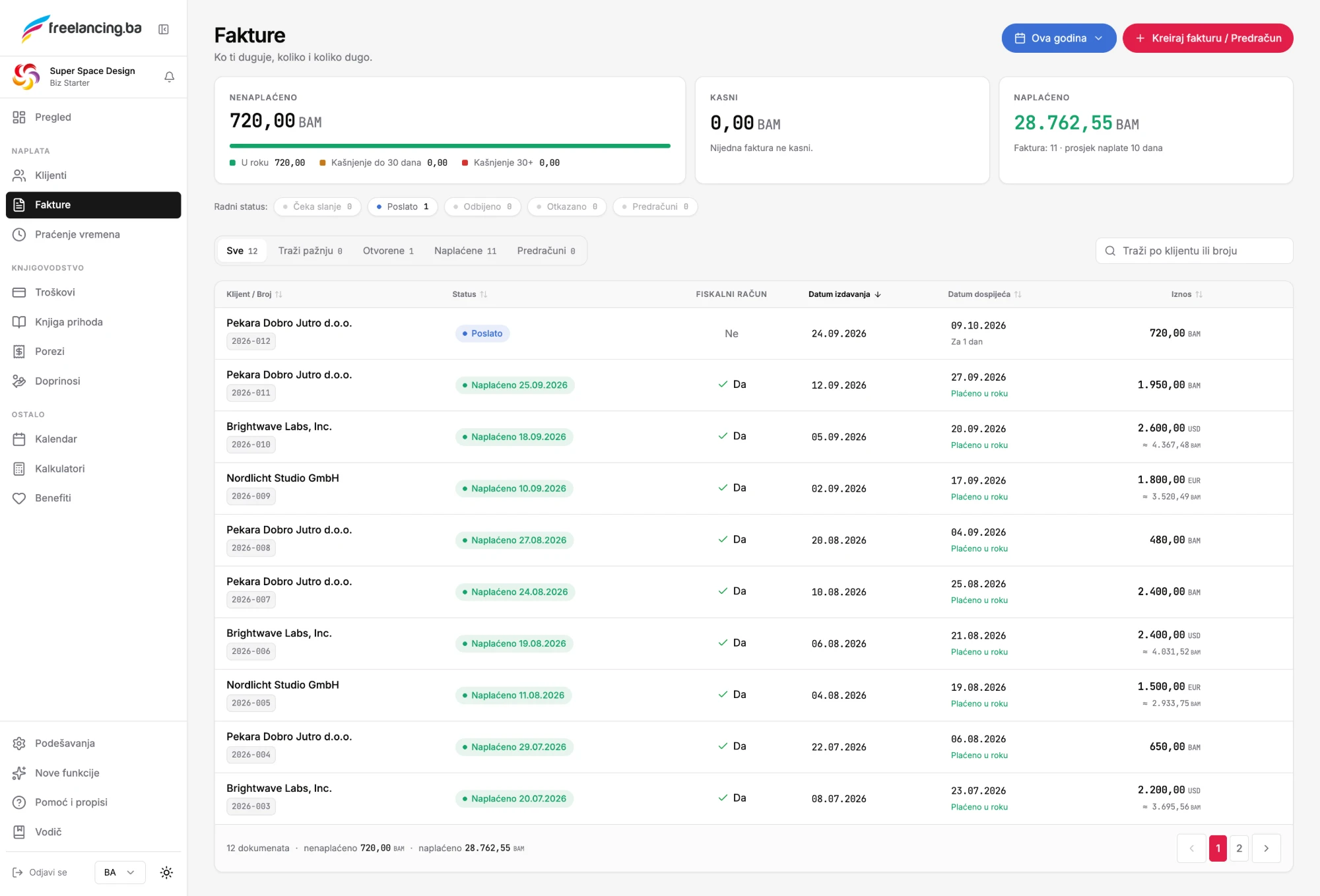Sort by Datum izdavanja column
The image size is (1320, 896).
click(845, 294)
